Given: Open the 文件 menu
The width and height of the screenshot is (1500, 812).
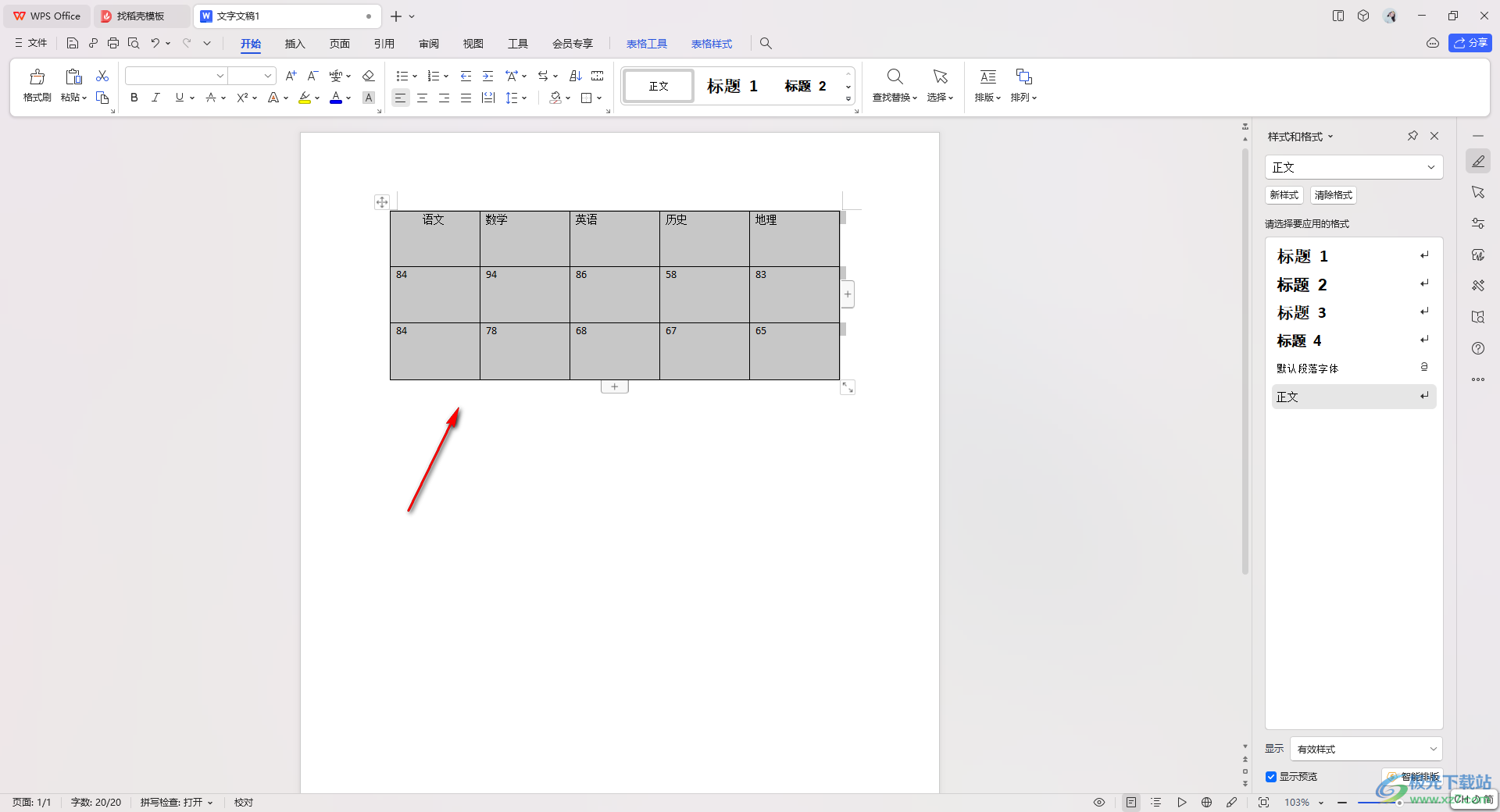Looking at the screenshot, I should point(31,43).
